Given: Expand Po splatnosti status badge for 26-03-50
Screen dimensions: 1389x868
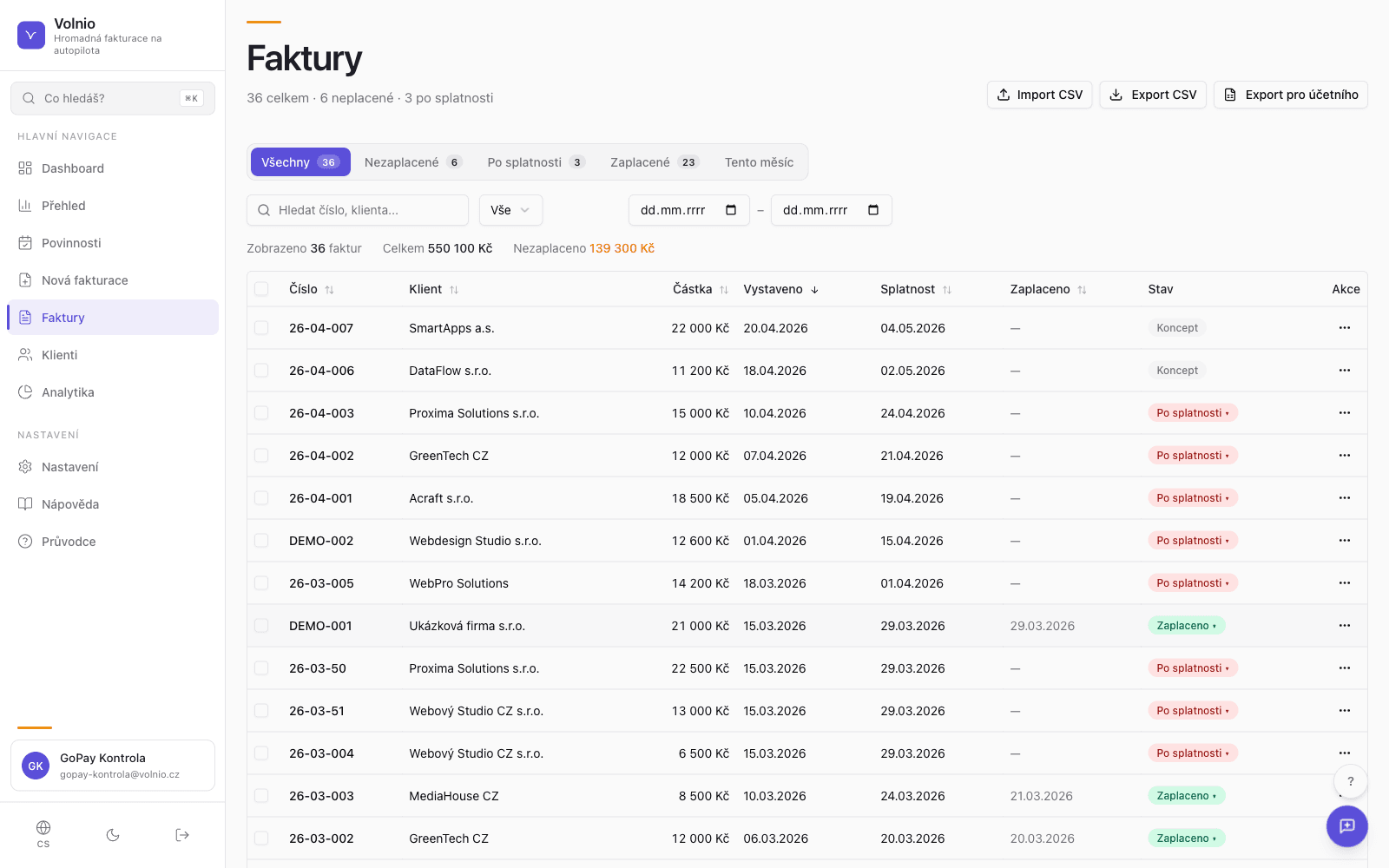Looking at the screenshot, I should click(1193, 668).
